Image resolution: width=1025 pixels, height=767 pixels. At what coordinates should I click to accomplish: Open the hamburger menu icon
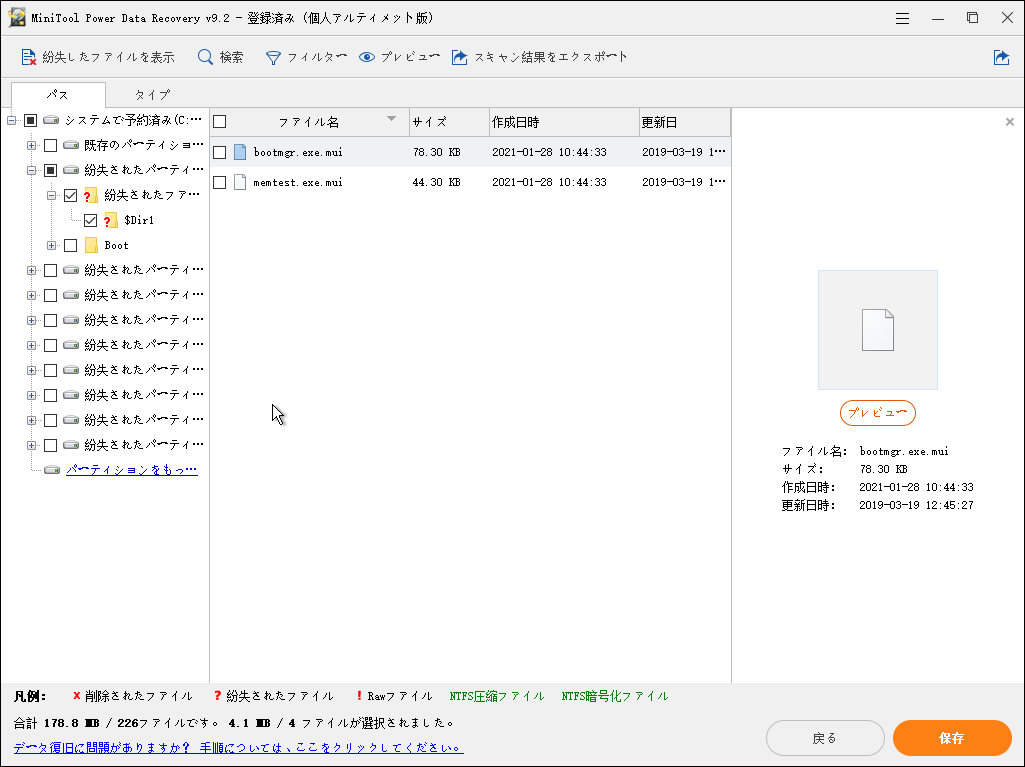click(x=901, y=17)
